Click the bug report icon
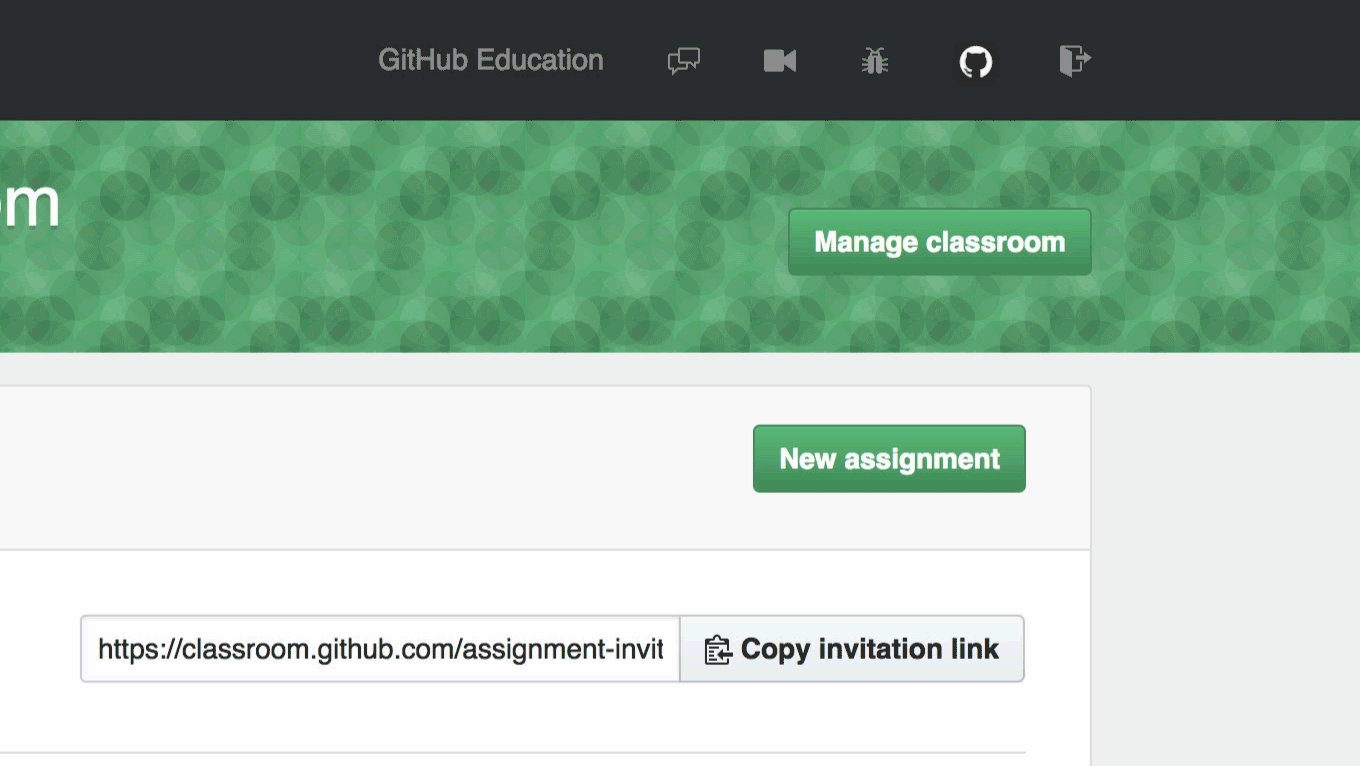The height and width of the screenshot is (766, 1360). pos(875,61)
